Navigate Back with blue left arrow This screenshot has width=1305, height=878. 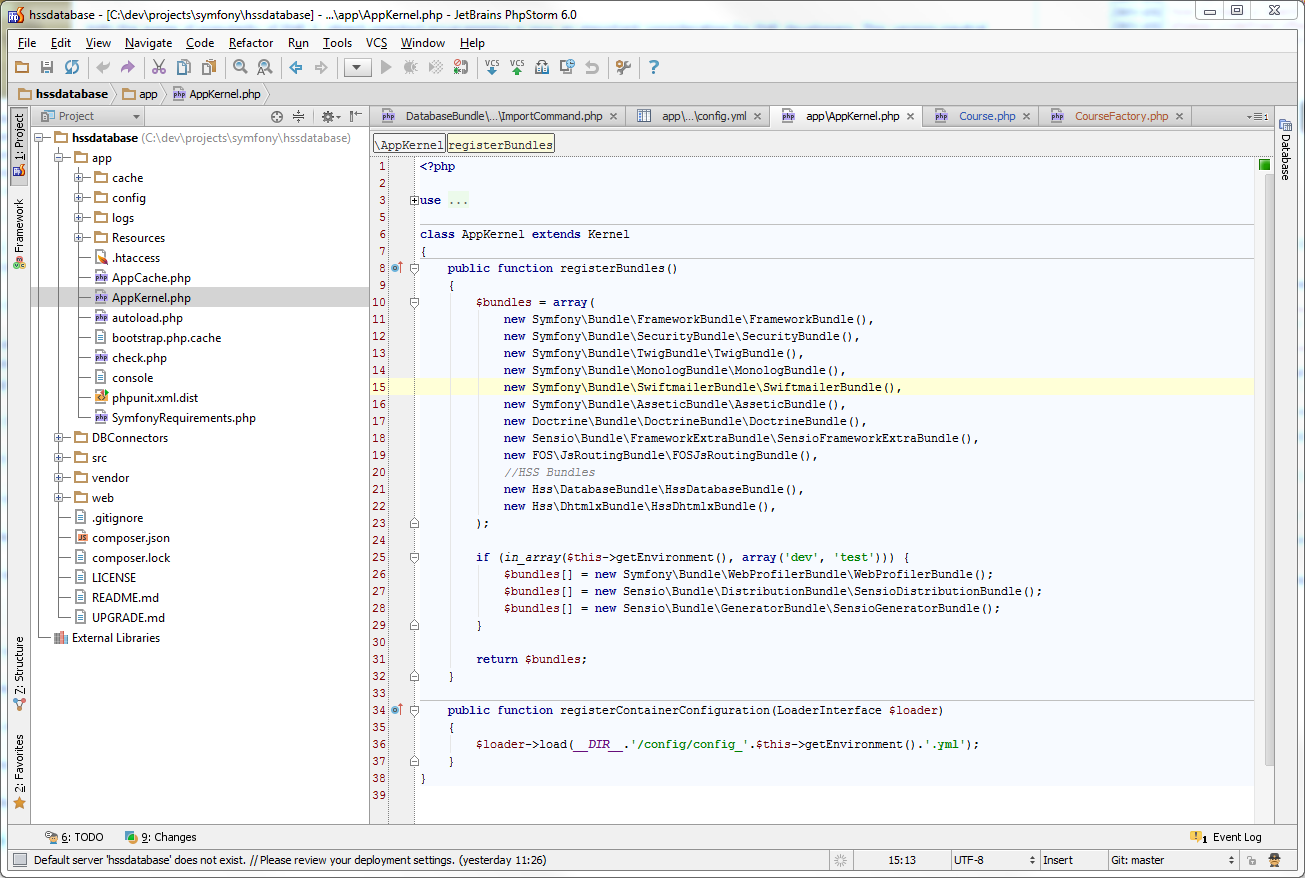pos(296,67)
